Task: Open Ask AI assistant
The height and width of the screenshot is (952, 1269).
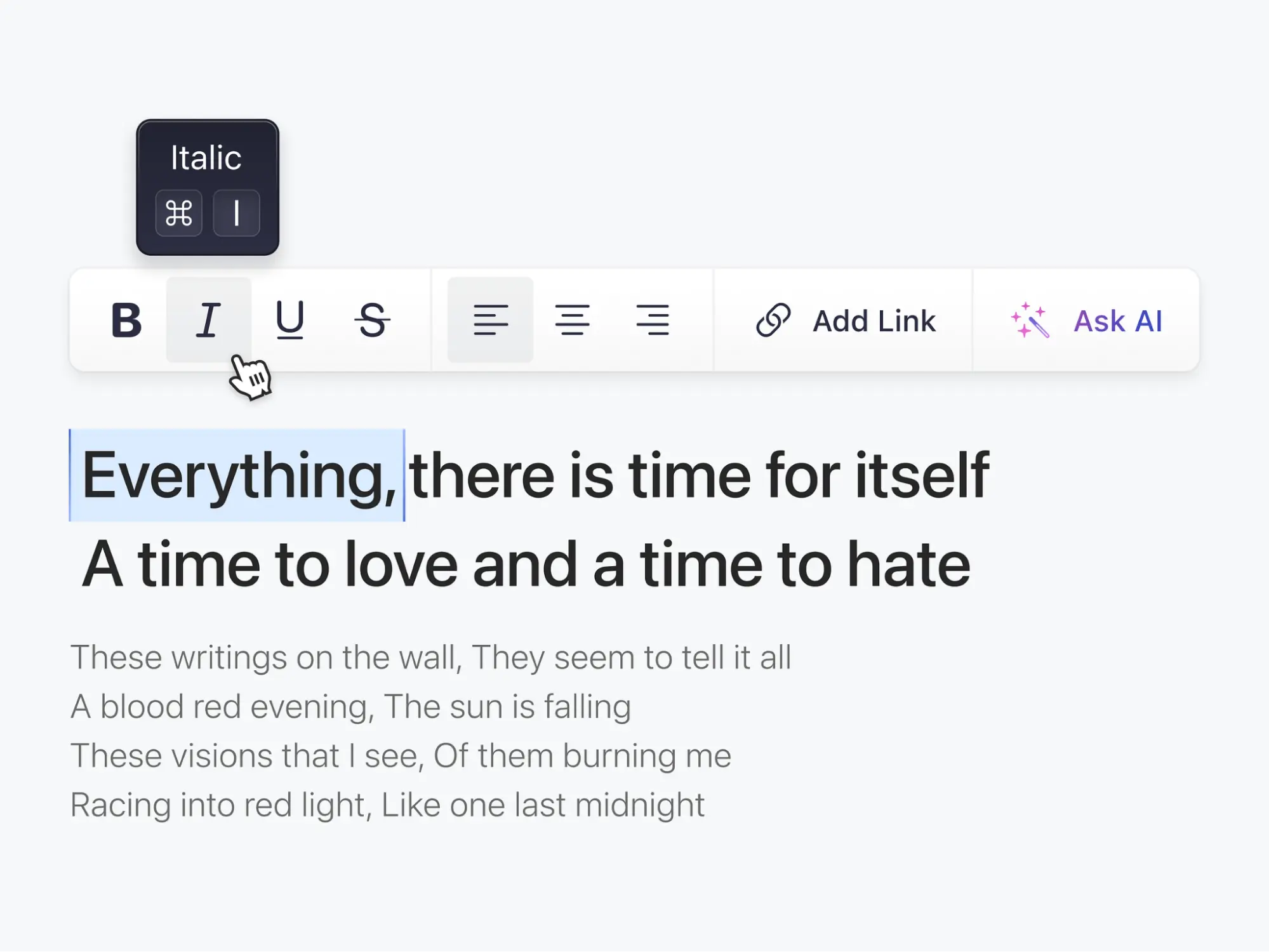Action: 1117,321
